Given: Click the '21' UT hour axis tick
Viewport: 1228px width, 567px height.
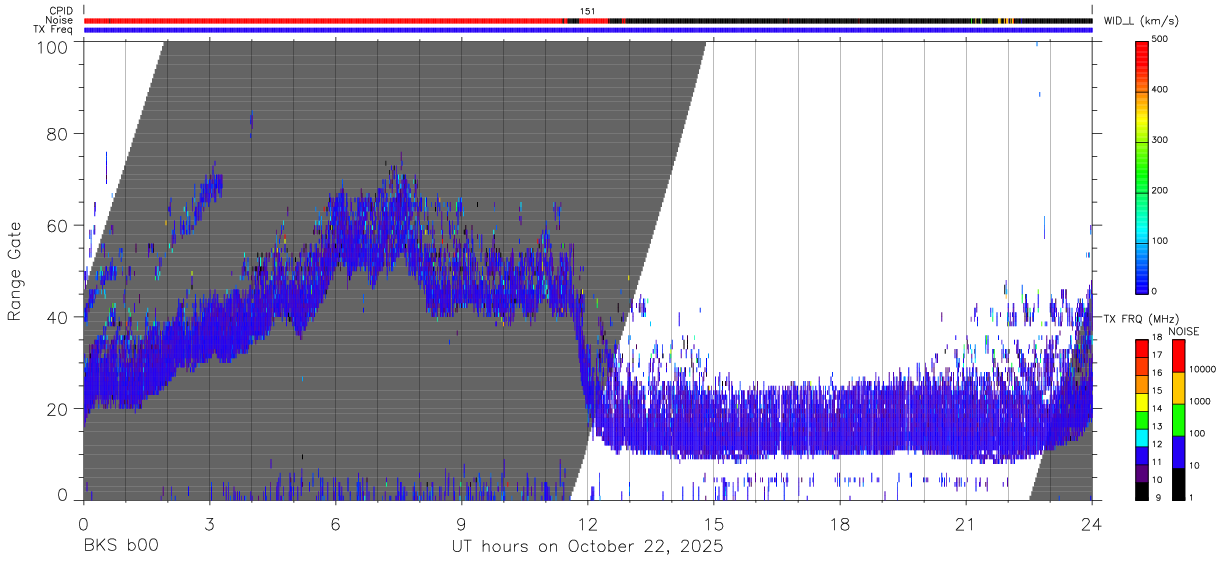Looking at the screenshot, I should coord(966,523).
